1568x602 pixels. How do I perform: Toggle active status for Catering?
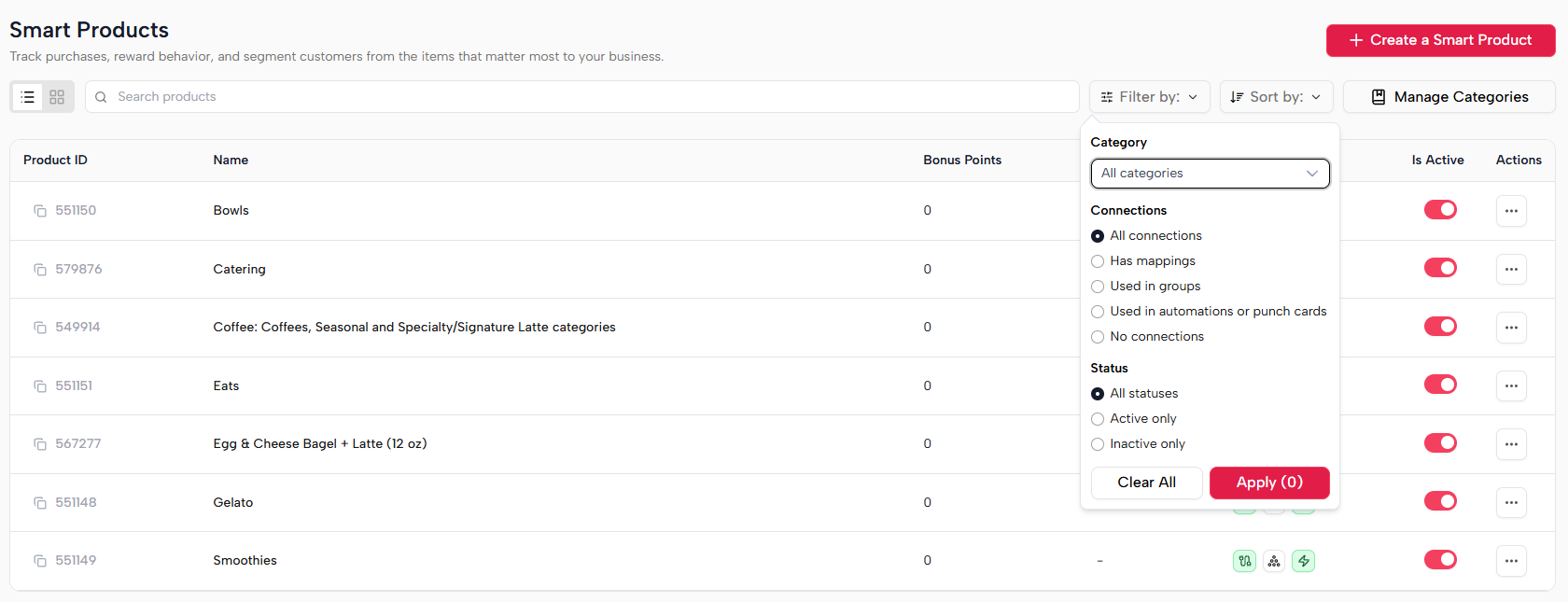tap(1440, 268)
